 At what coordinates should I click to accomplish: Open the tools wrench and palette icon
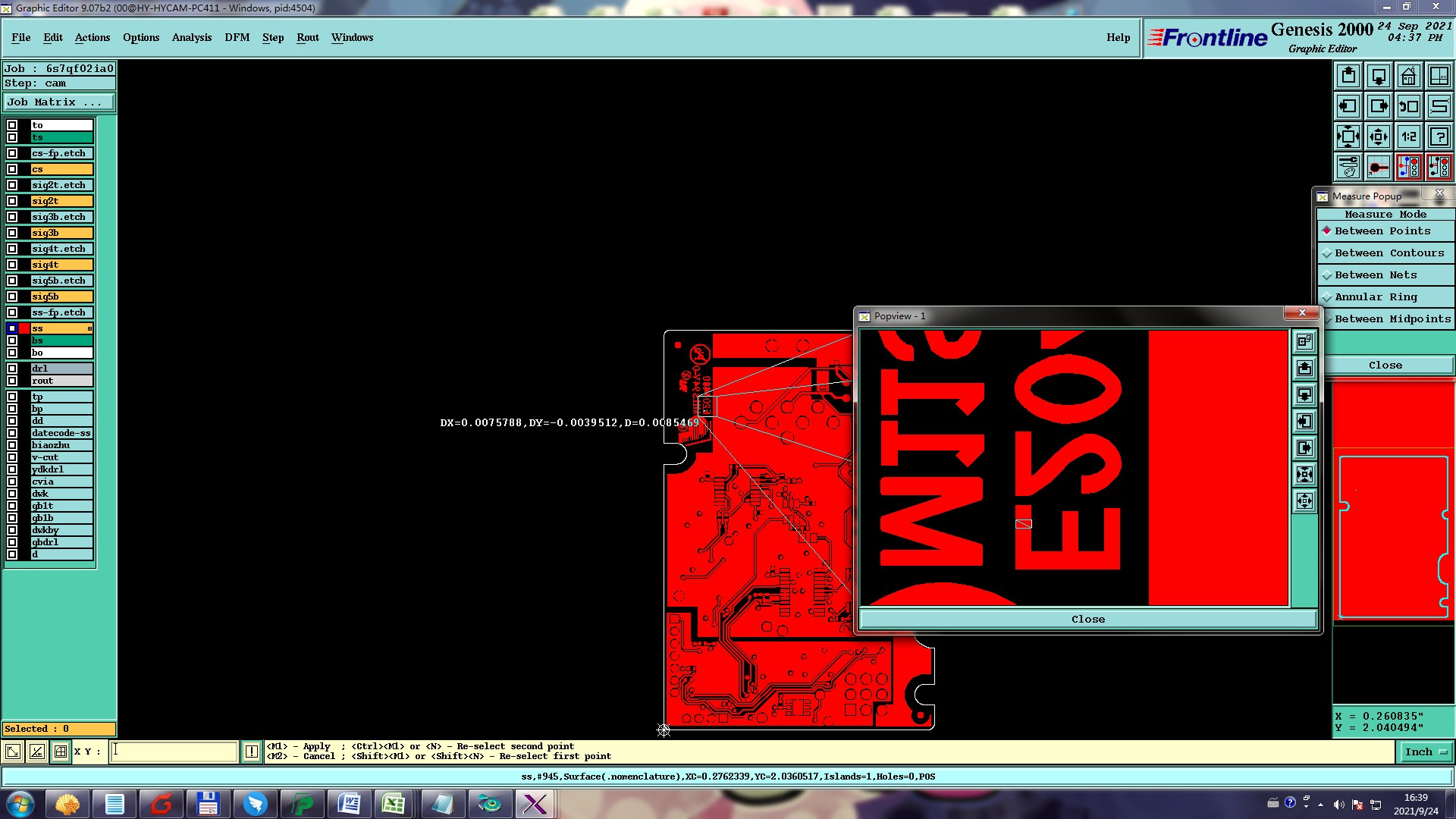click(1348, 166)
